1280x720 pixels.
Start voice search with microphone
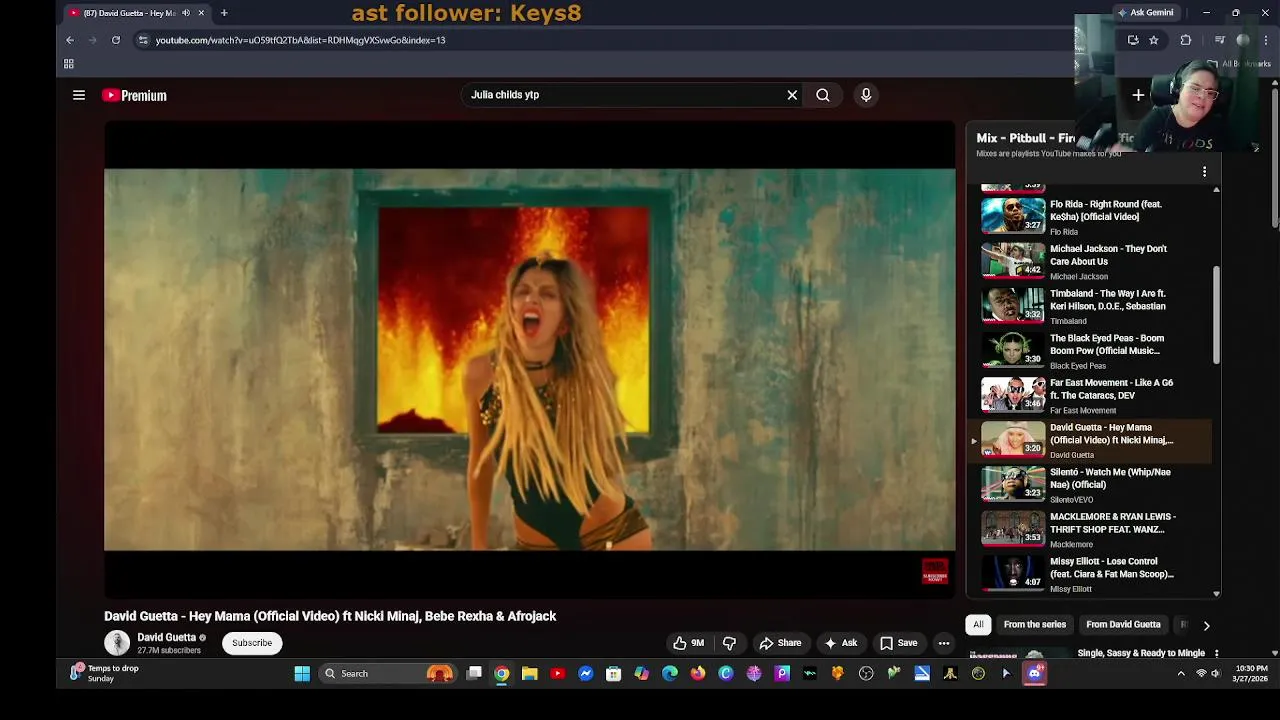(866, 95)
